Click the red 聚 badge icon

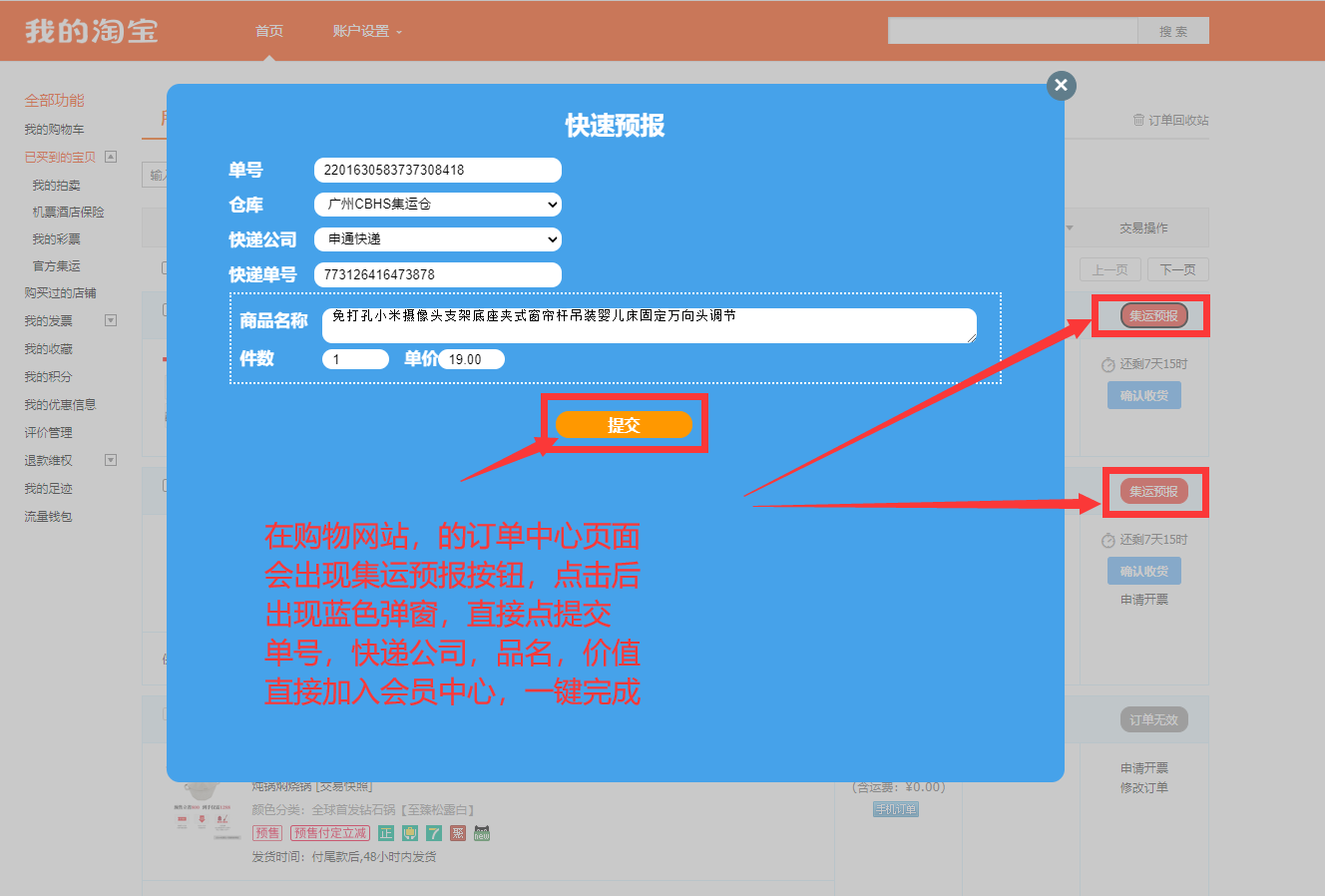click(458, 833)
